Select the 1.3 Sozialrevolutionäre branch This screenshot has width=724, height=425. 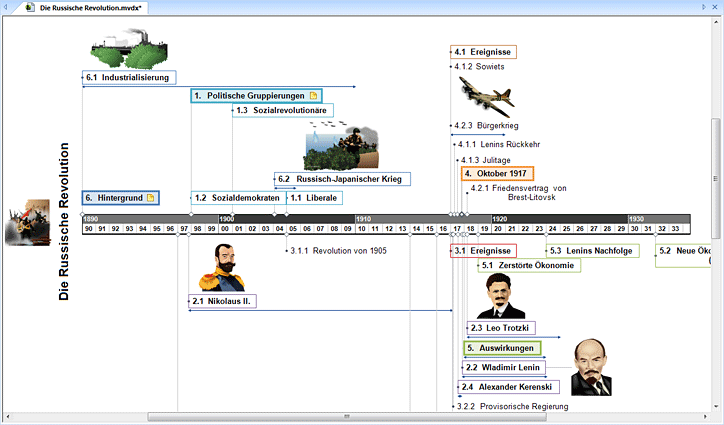point(283,110)
